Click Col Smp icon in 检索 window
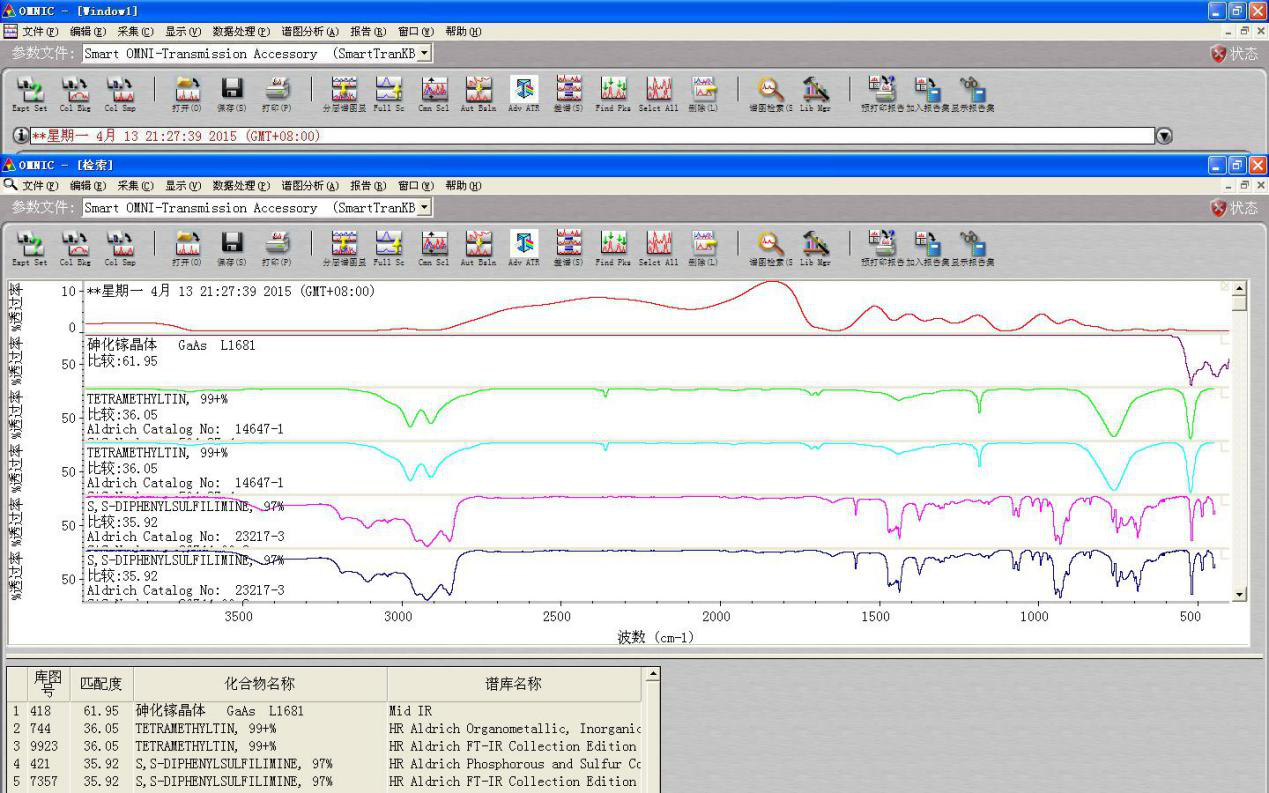The height and width of the screenshot is (793, 1269). (120, 246)
